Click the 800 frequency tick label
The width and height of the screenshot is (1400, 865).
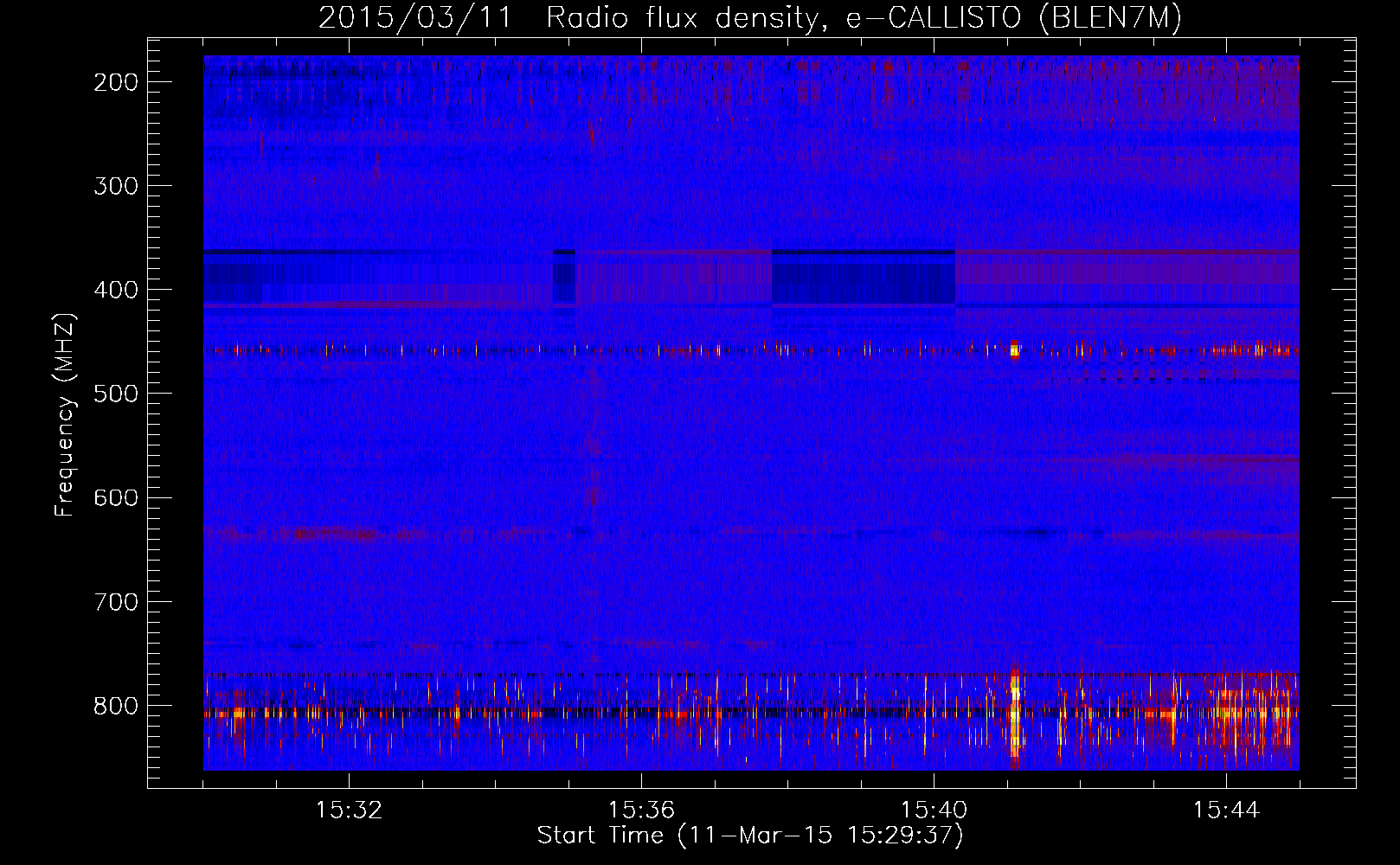click(116, 706)
